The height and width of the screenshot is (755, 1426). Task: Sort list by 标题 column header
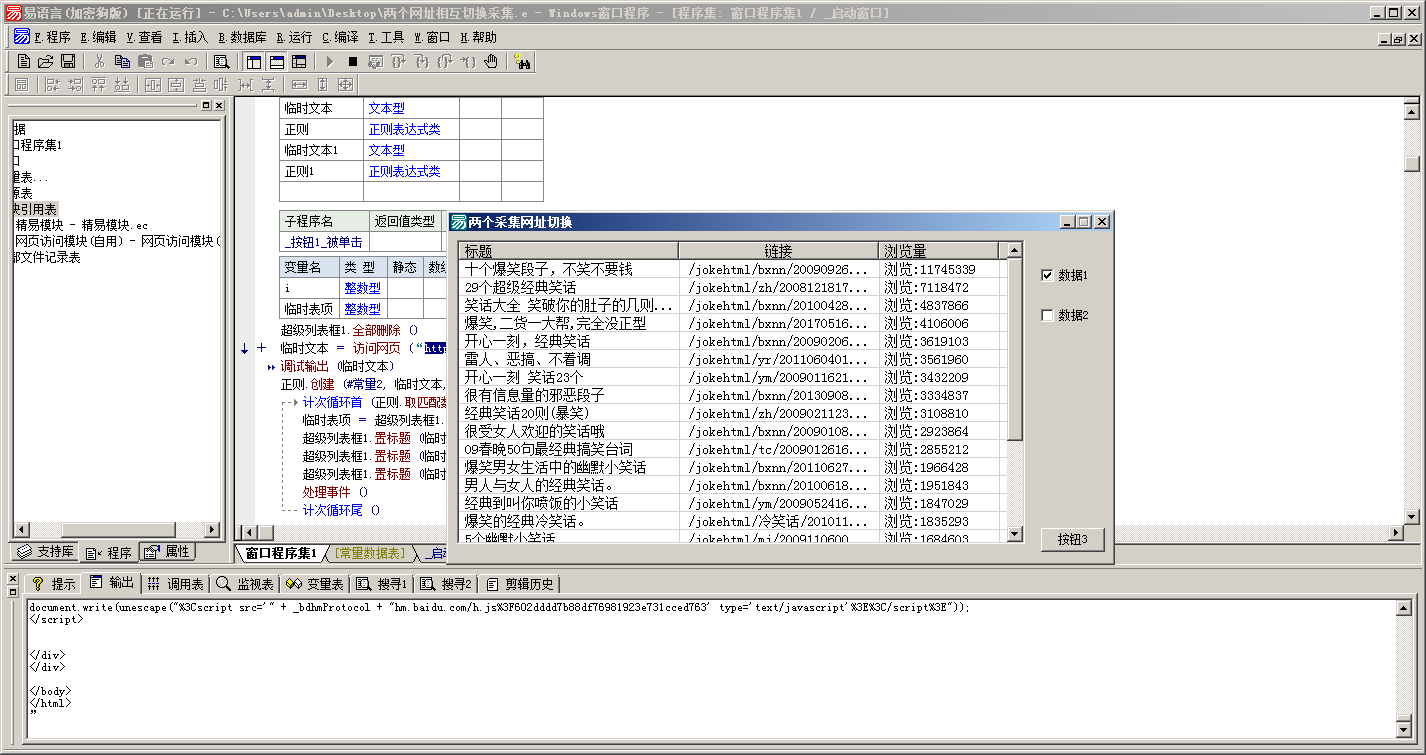point(568,251)
